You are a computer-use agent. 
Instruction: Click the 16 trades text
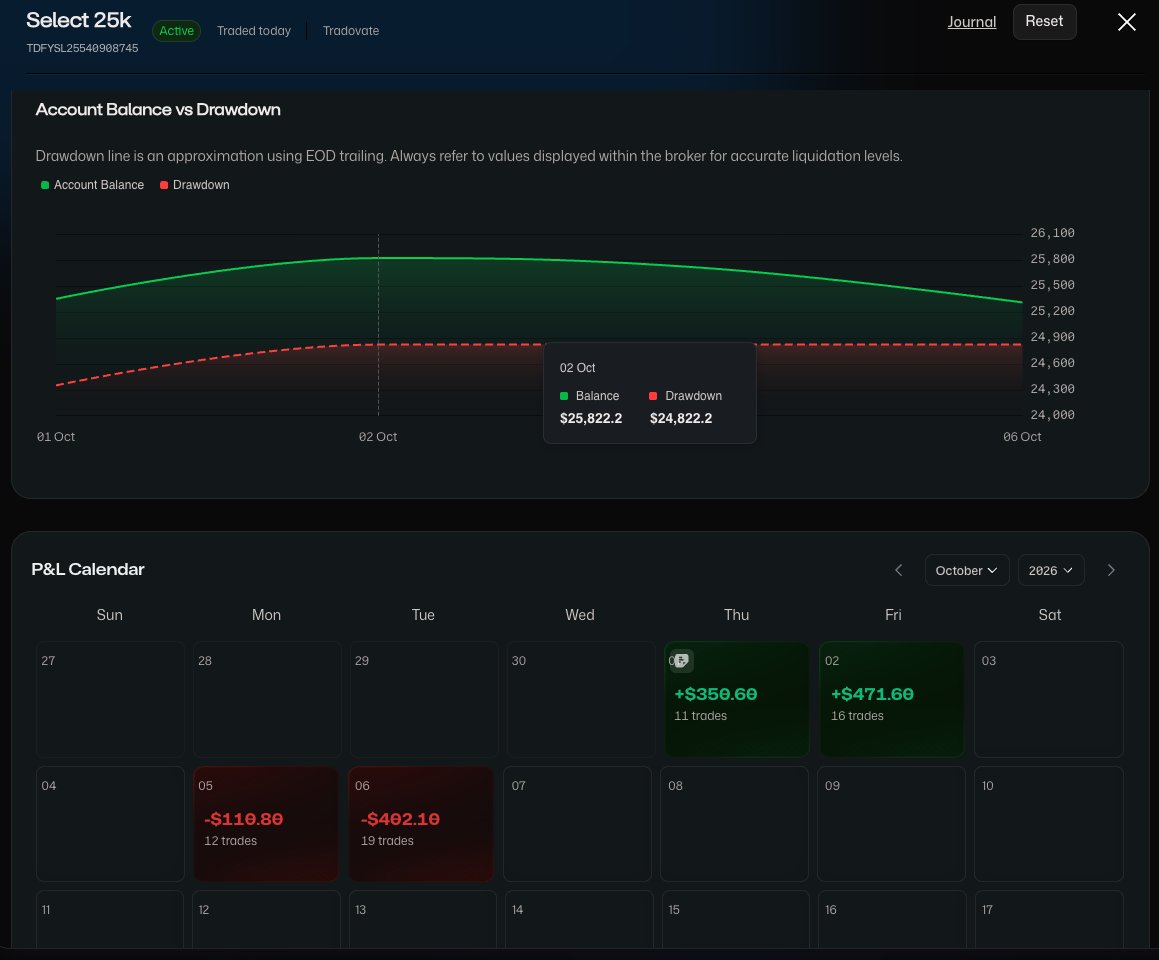(857, 715)
